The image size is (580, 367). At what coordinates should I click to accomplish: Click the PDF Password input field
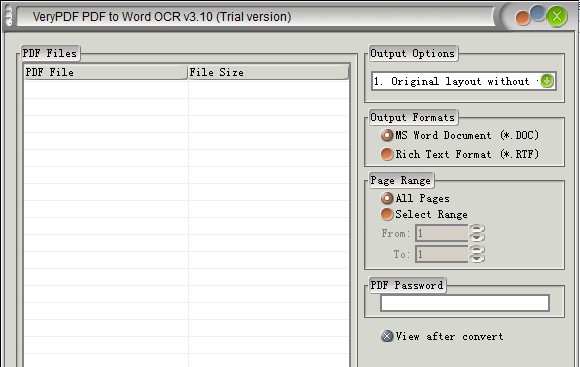coord(465,303)
